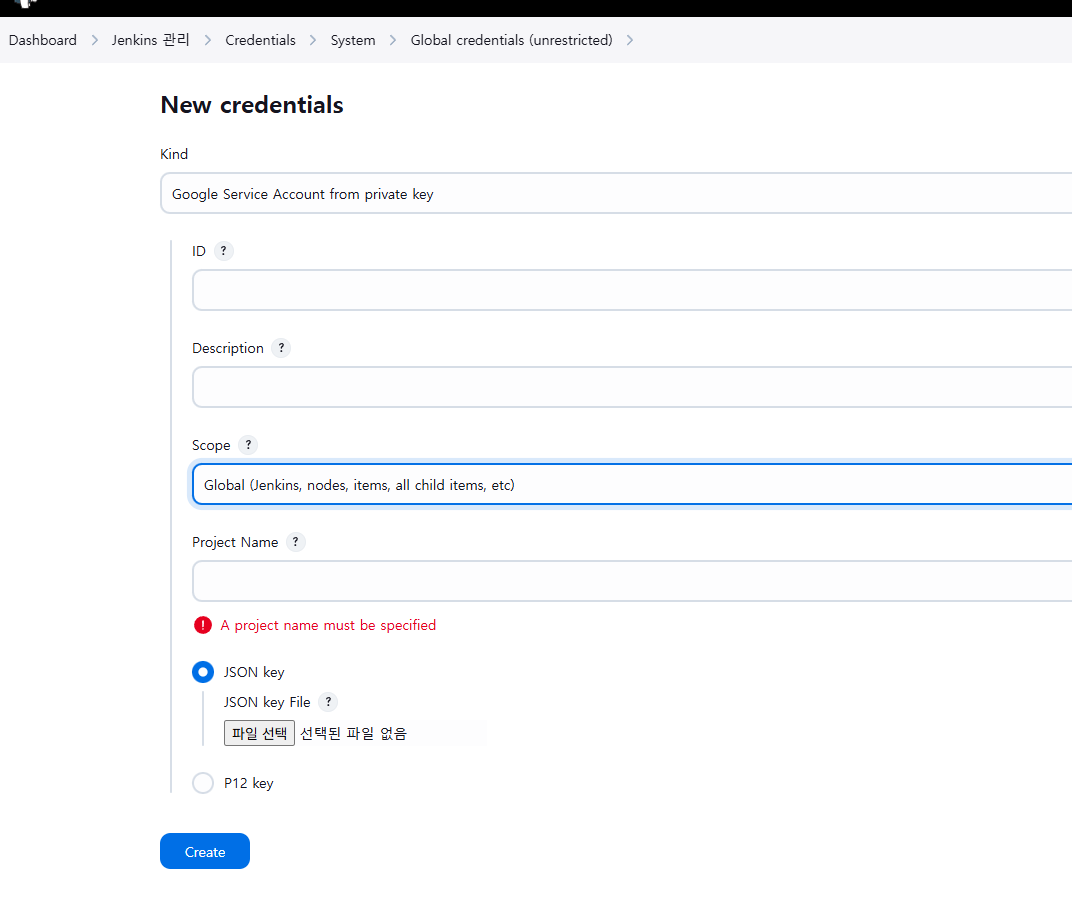Click the 'New credentials' heading
Viewport: 1072px width, 900px height.
pyautogui.click(x=252, y=105)
